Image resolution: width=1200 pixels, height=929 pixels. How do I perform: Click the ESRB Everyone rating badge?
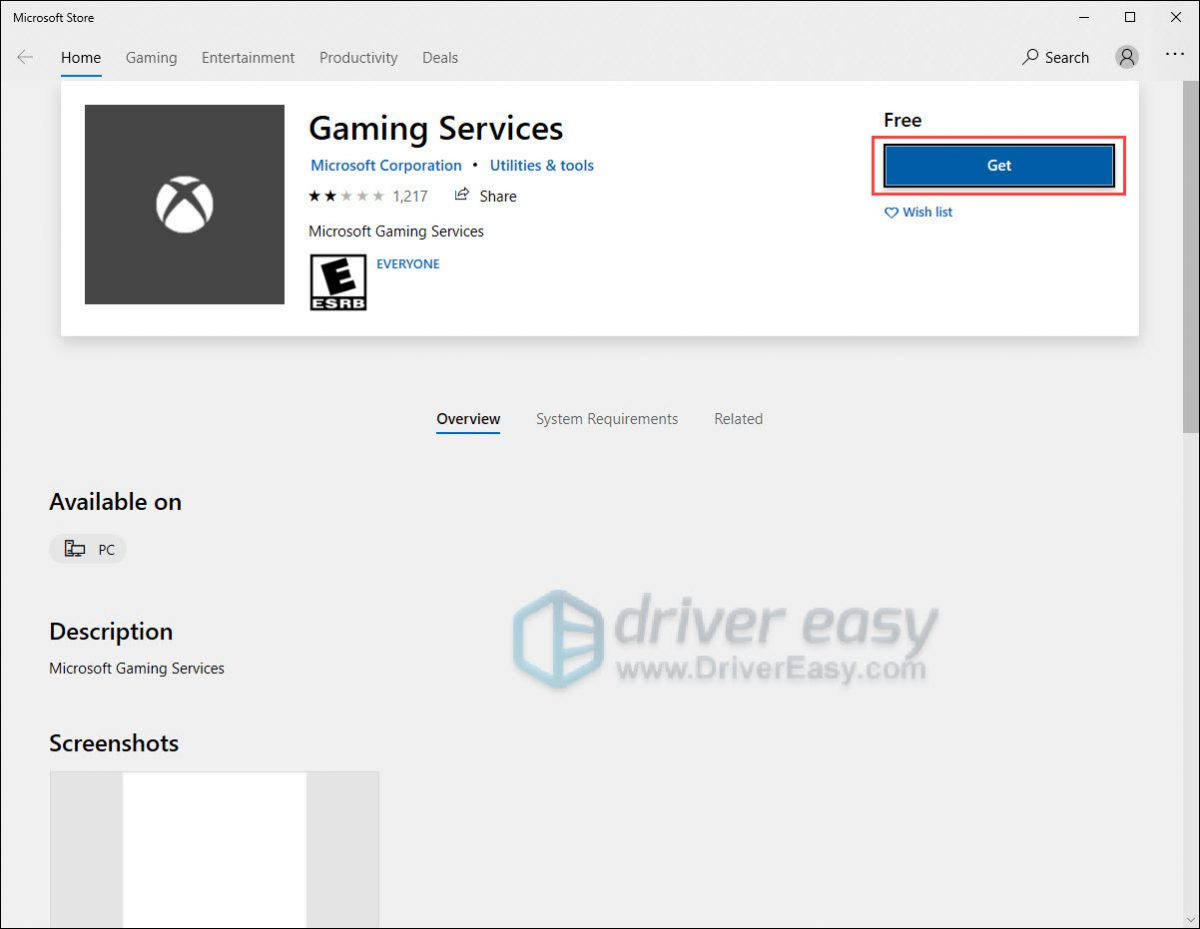(338, 281)
